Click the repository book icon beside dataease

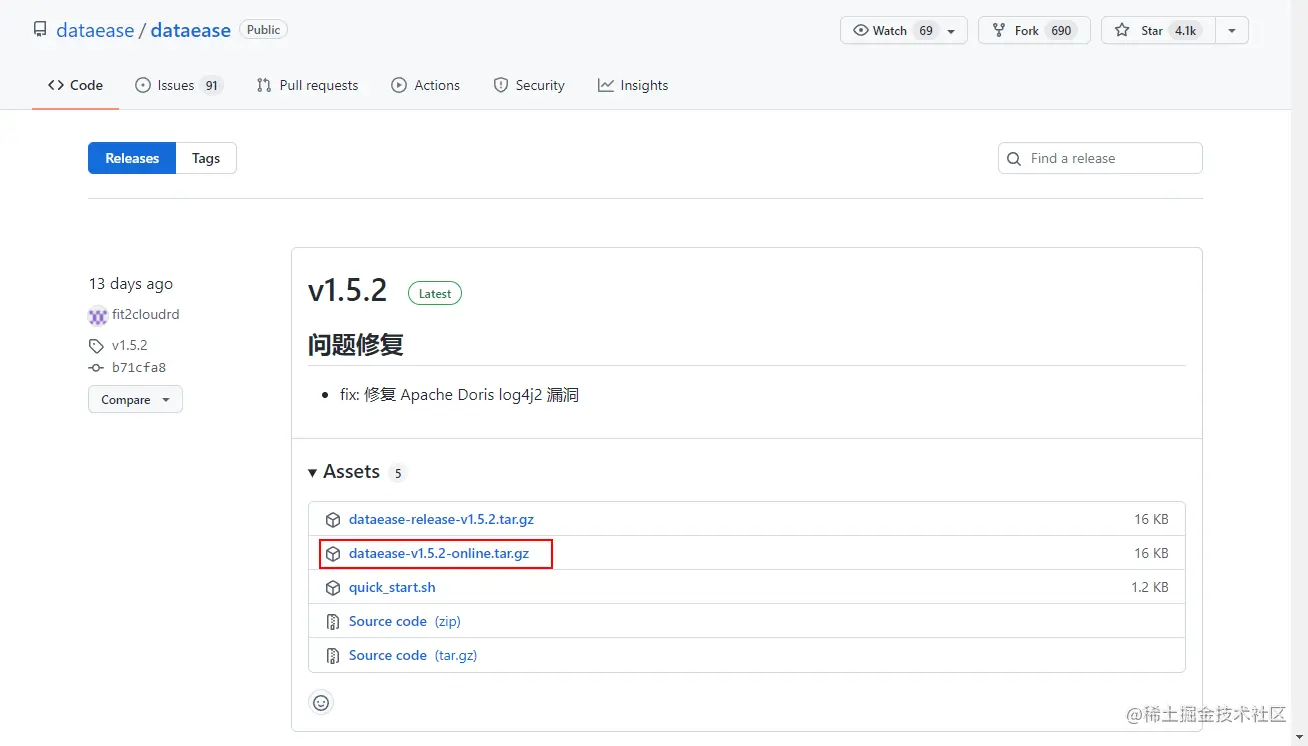[x=40, y=30]
